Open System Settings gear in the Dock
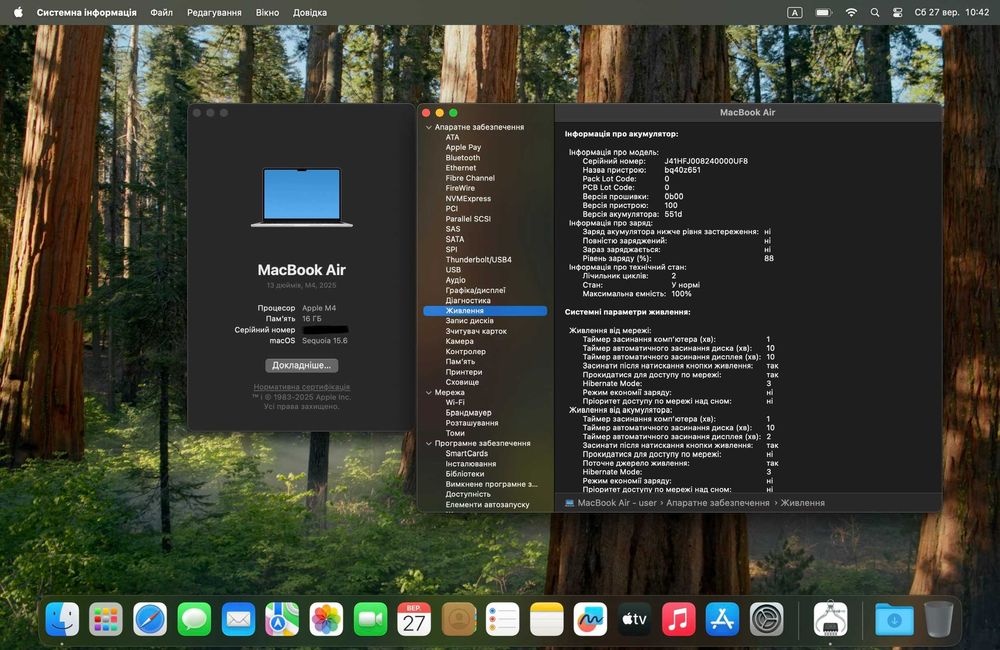Viewport: 1000px width, 650px height. pos(766,619)
